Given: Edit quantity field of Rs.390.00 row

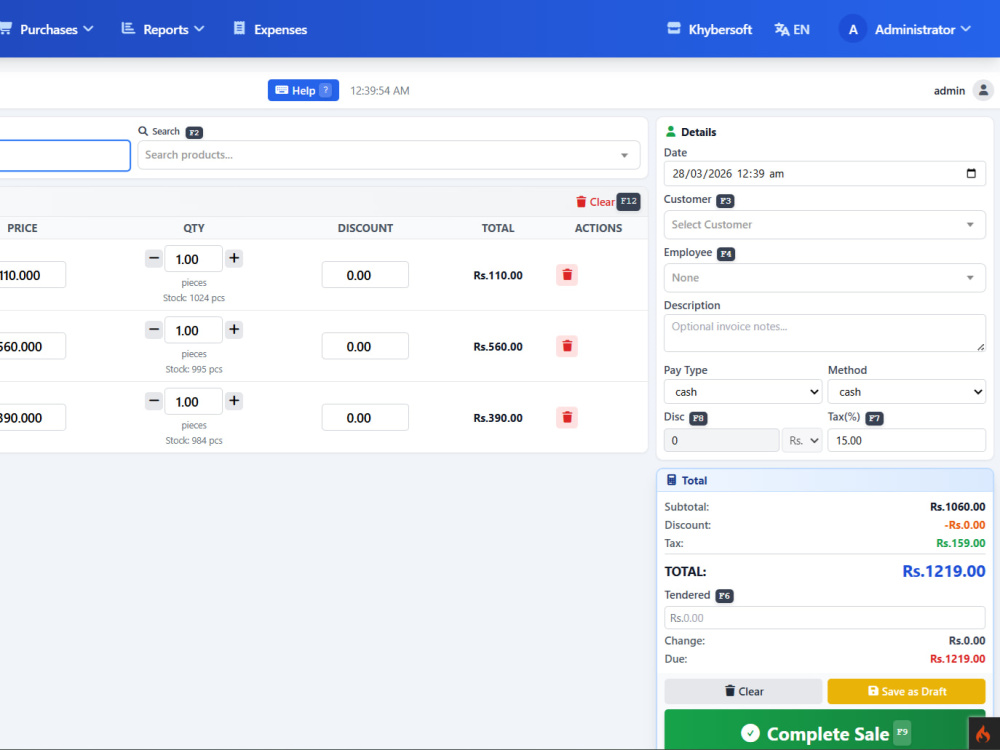Looking at the screenshot, I should tap(194, 402).
